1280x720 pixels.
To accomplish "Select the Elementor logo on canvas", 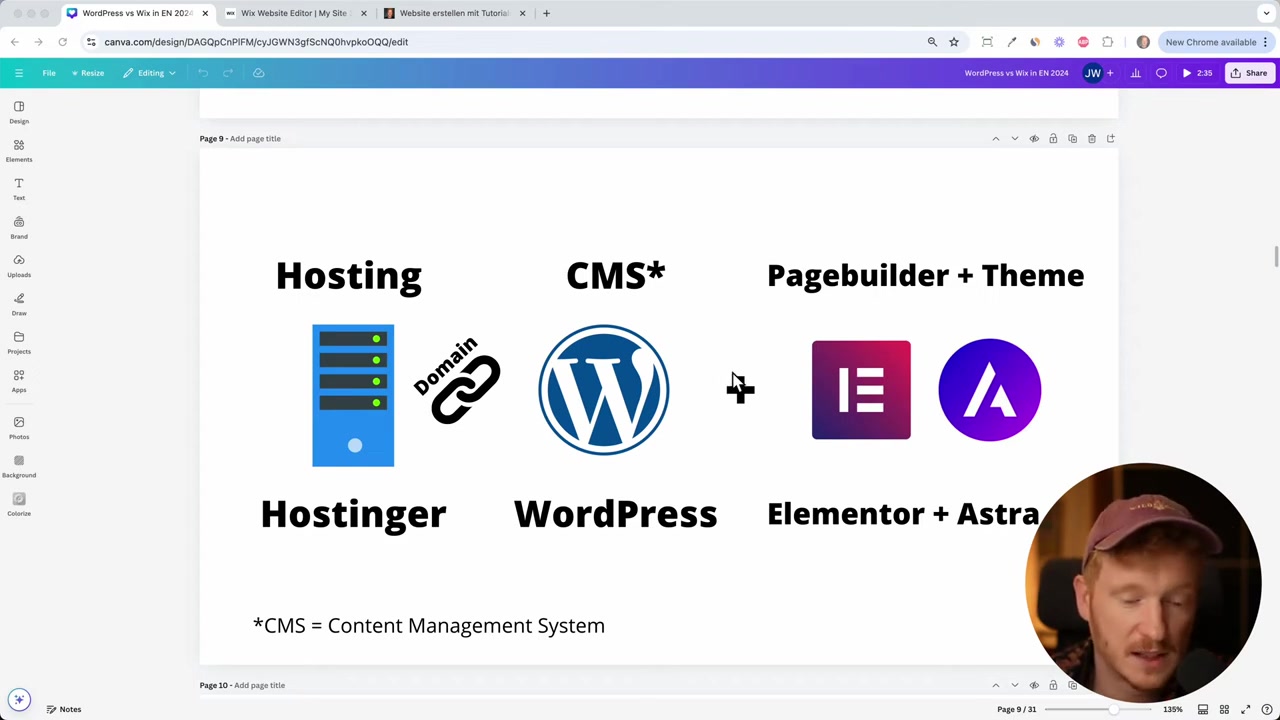I will click(x=861, y=390).
